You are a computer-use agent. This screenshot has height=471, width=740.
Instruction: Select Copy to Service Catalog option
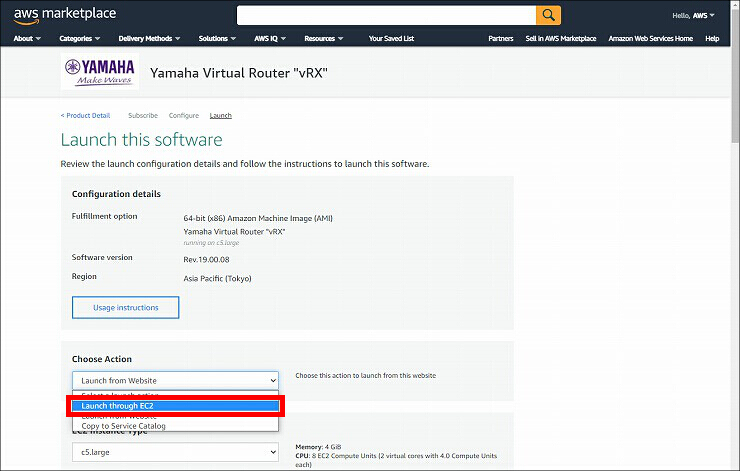[175, 426]
